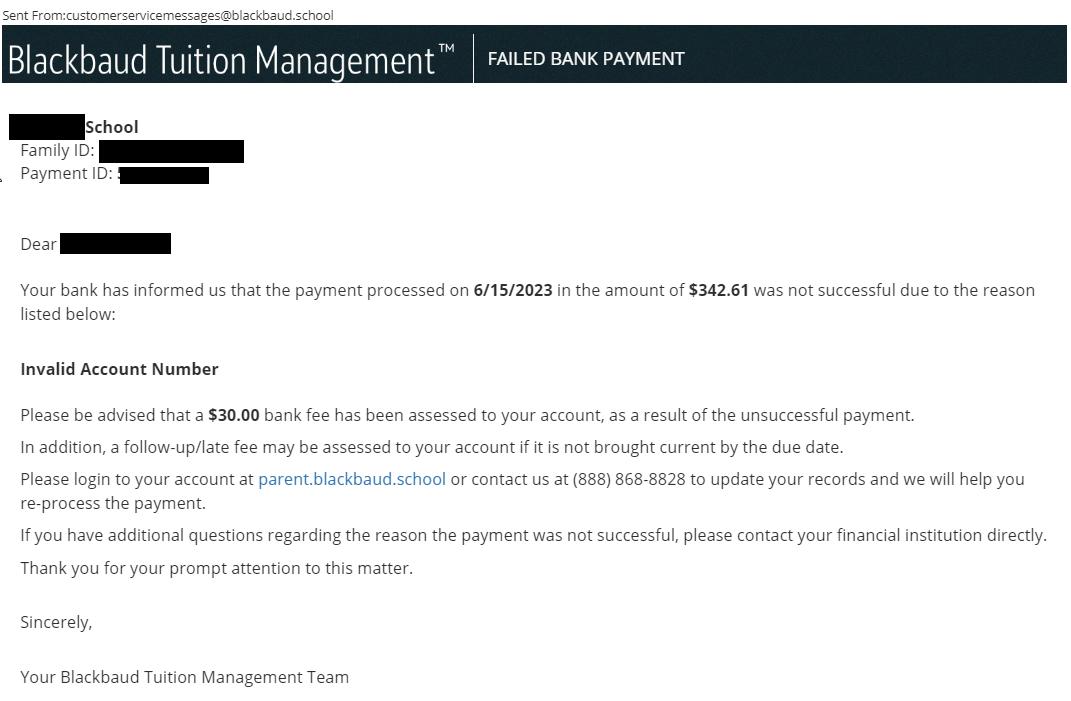The width and height of the screenshot is (1071, 701).
Task: Click the redacted Payment ID value
Action: click(164, 175)
